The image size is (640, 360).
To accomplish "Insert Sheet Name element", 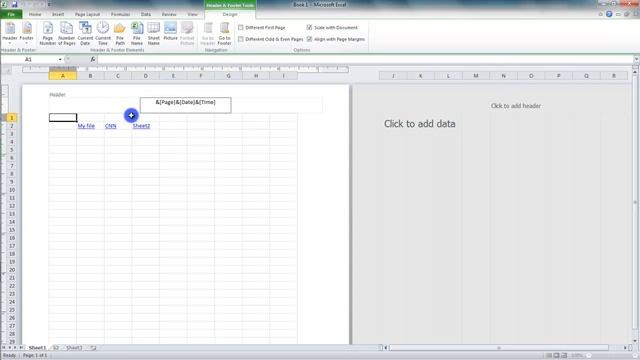I will tap(153, 33).
